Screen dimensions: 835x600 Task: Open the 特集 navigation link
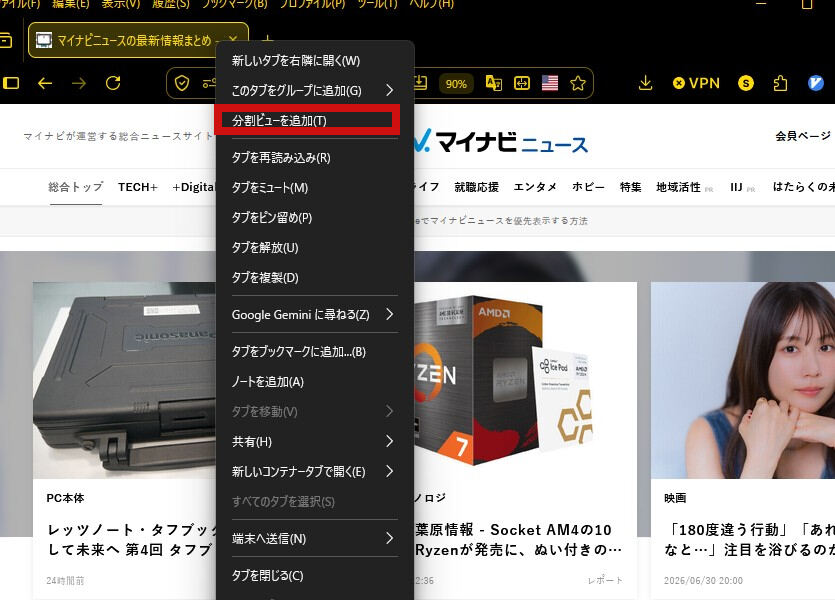pos(631,187)
